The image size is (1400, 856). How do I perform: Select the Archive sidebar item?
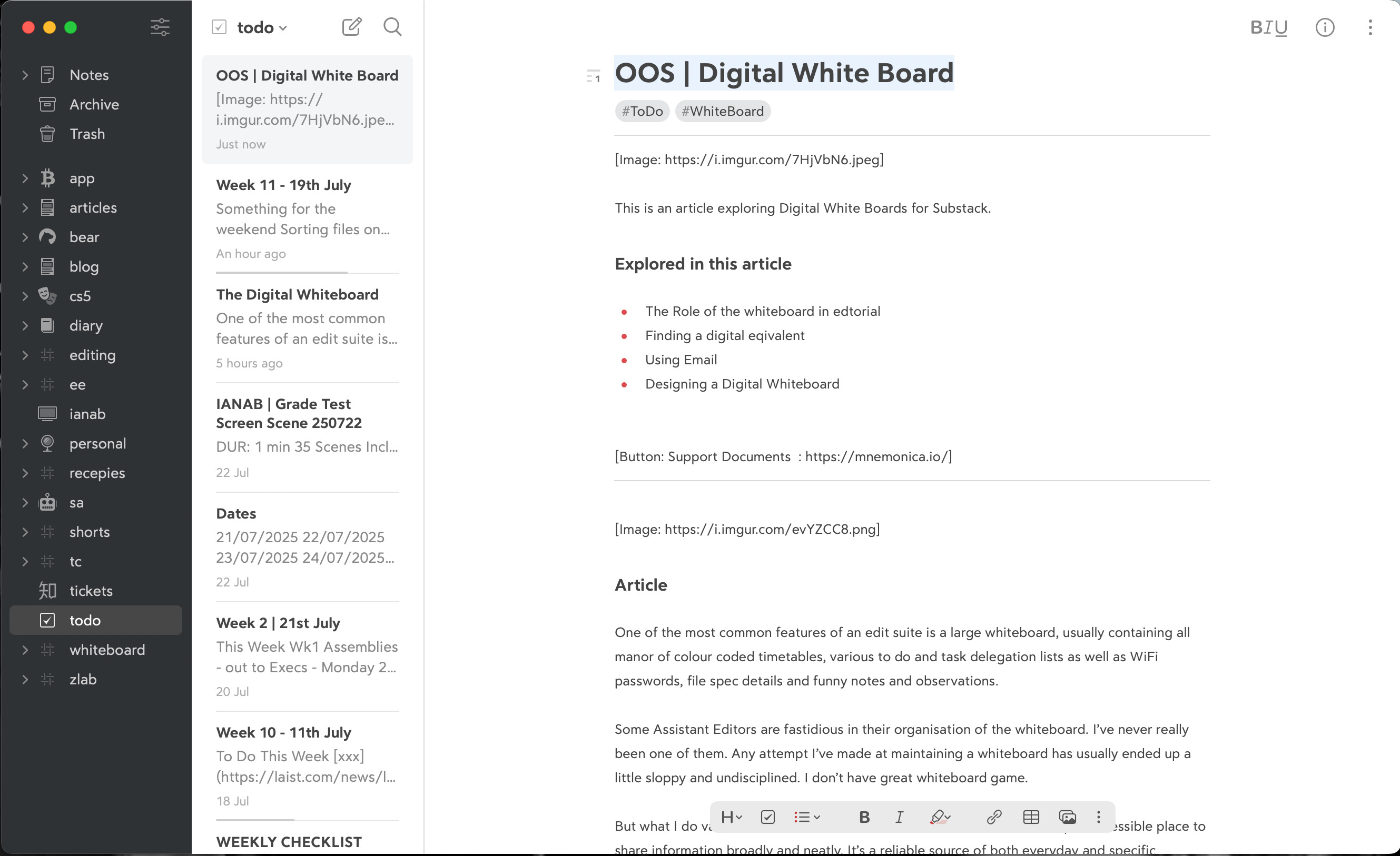tap(94, 105)
